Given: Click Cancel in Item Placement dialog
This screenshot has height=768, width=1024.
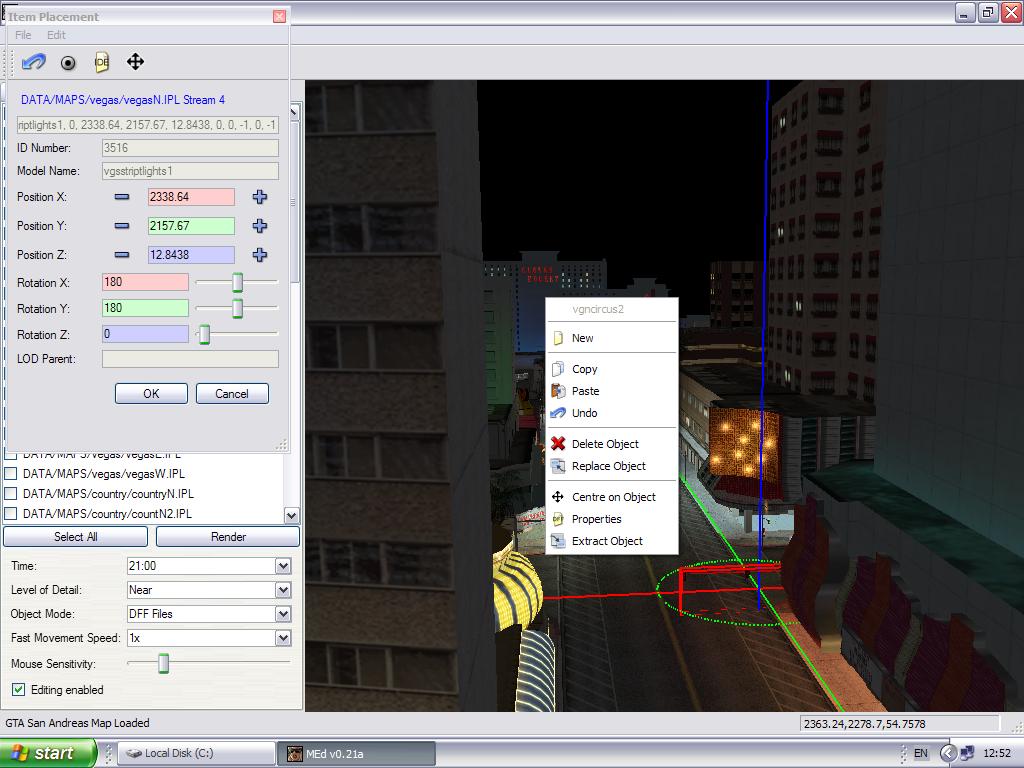Looking at the screenshot, I should click(232, 394).
